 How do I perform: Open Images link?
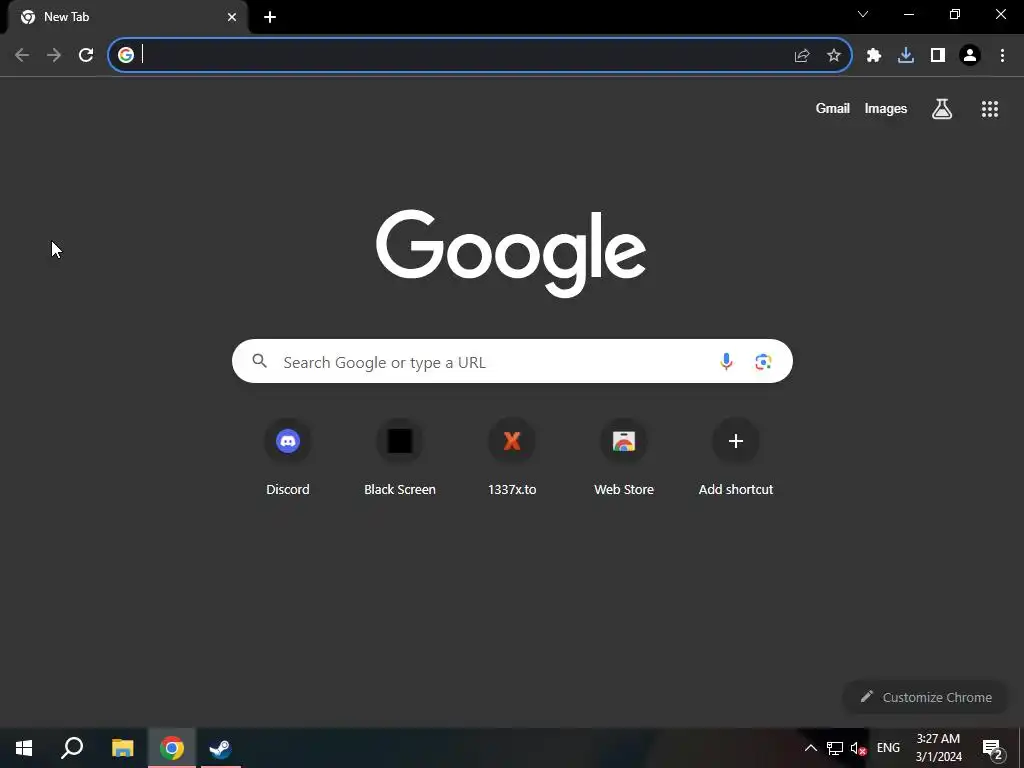(886, 108)
